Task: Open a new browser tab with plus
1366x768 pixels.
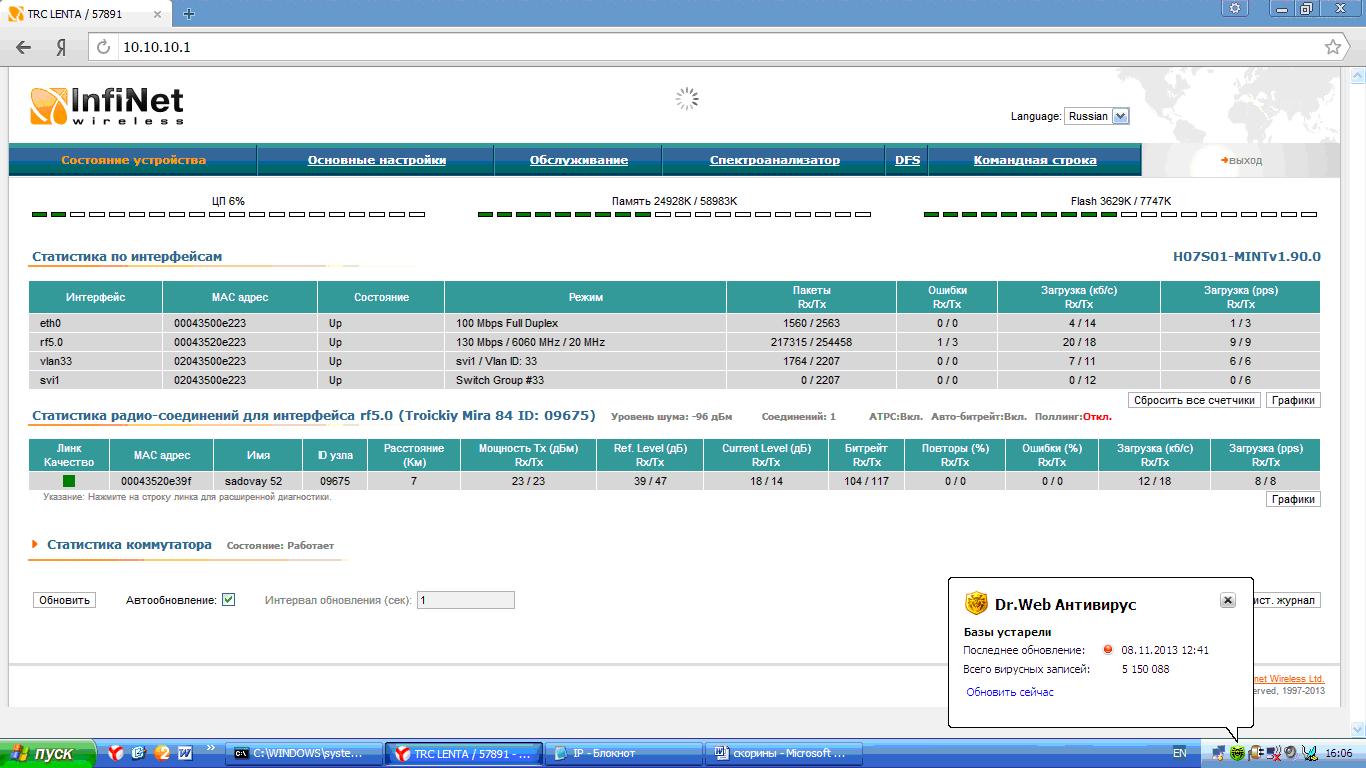Action: [189, 13]
